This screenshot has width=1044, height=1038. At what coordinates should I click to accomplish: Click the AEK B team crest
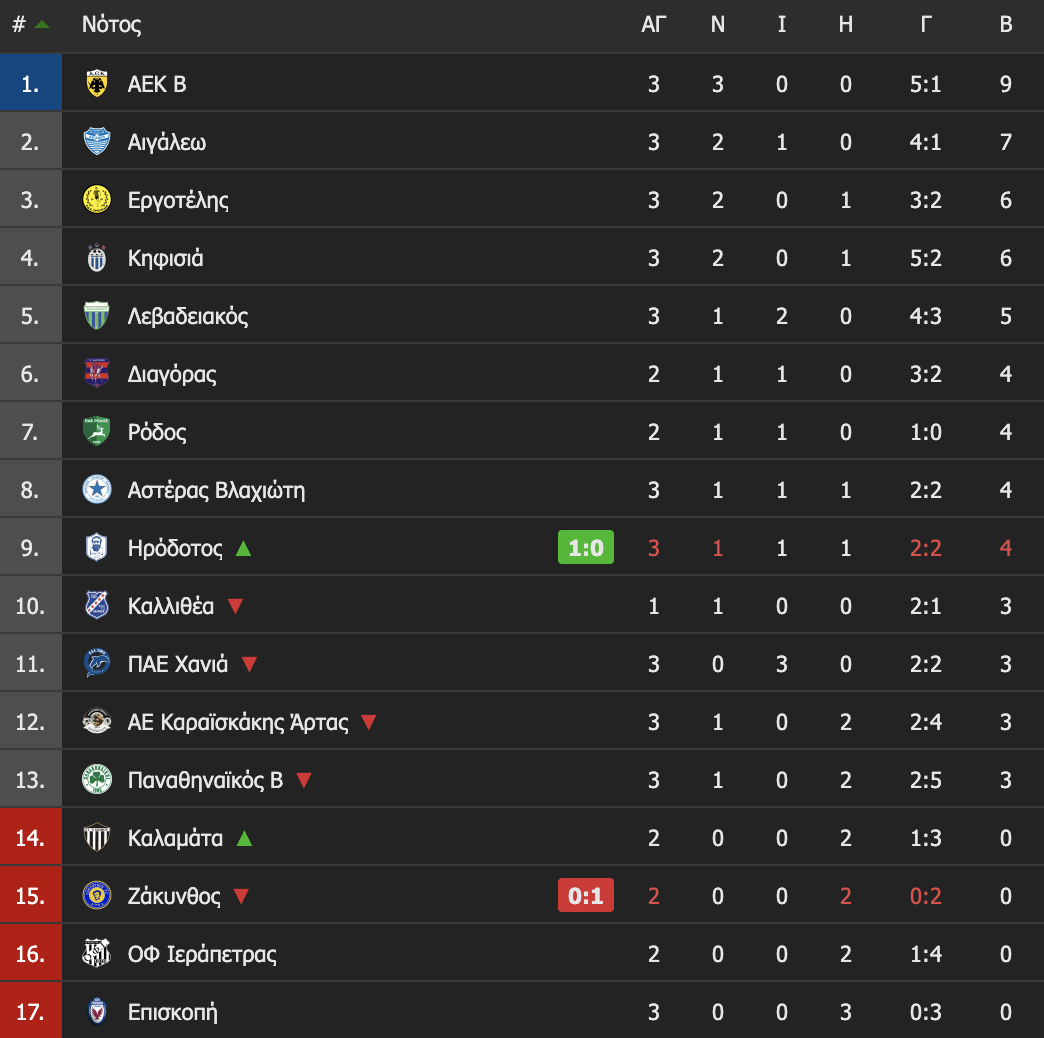97,84
